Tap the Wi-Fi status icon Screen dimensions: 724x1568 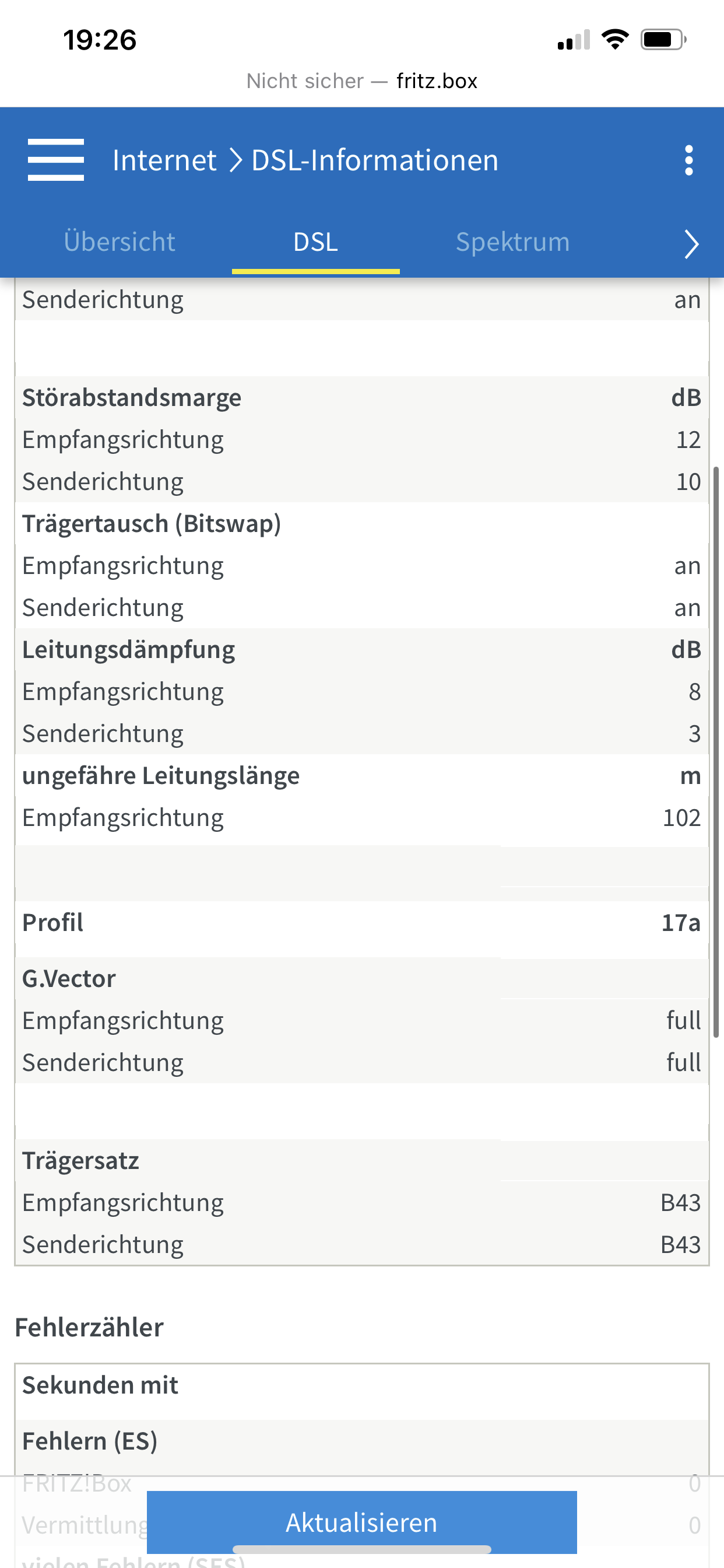click(614, 40)
